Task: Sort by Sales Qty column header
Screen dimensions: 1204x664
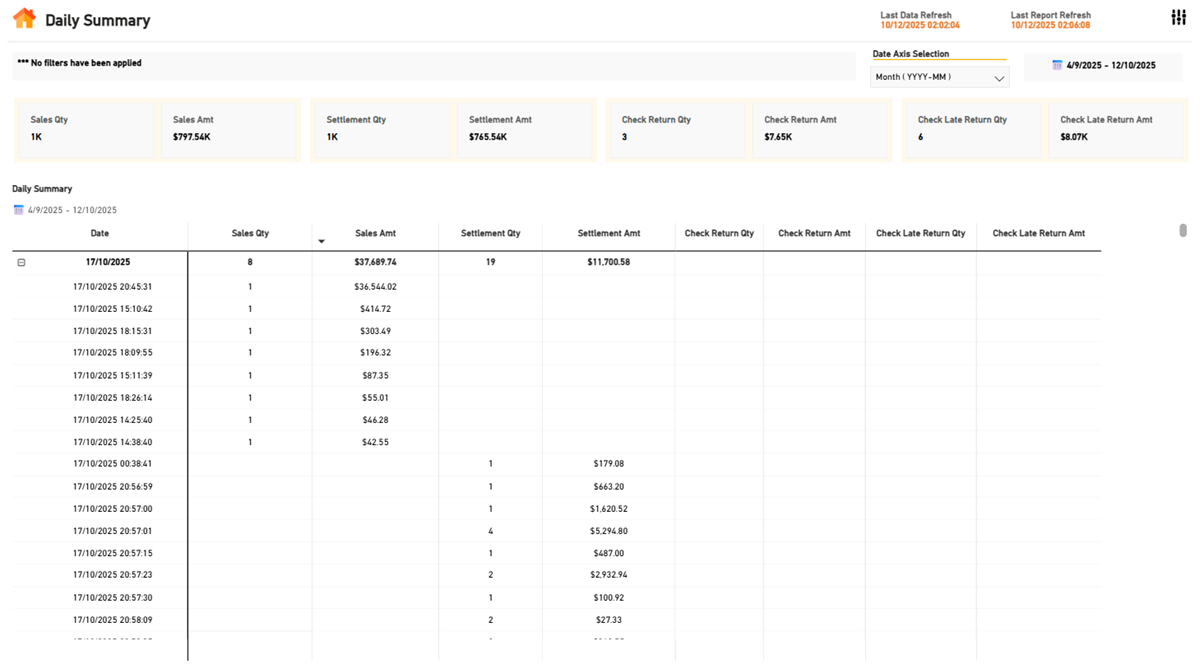Action: tap(250, 233)
